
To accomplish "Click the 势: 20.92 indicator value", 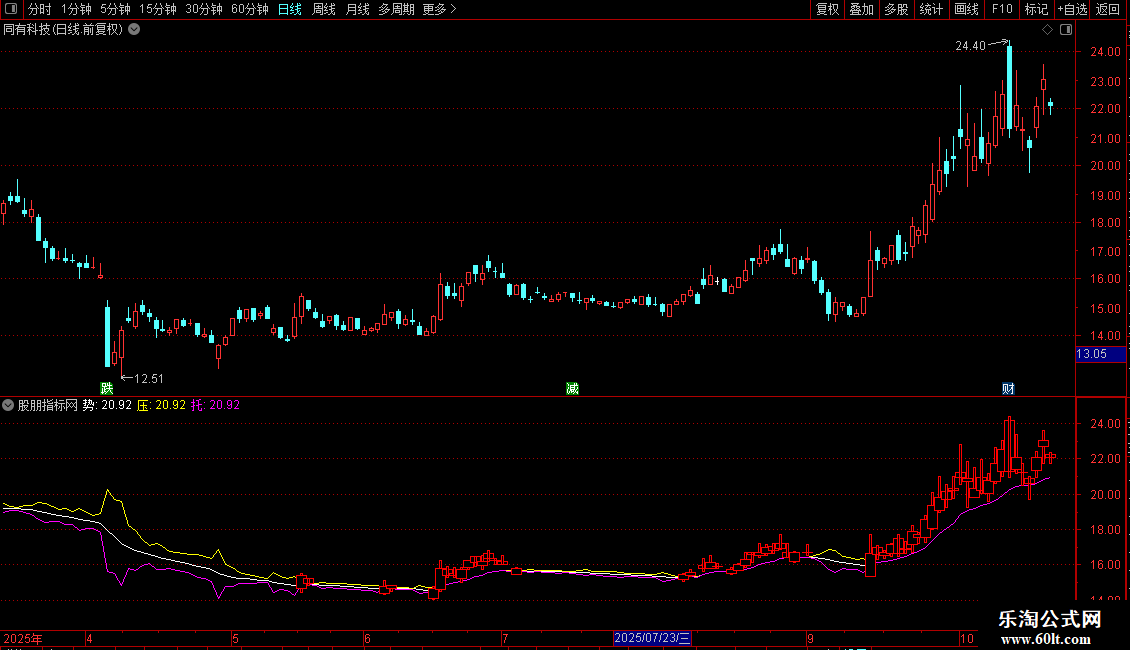I will click(107, 405).
